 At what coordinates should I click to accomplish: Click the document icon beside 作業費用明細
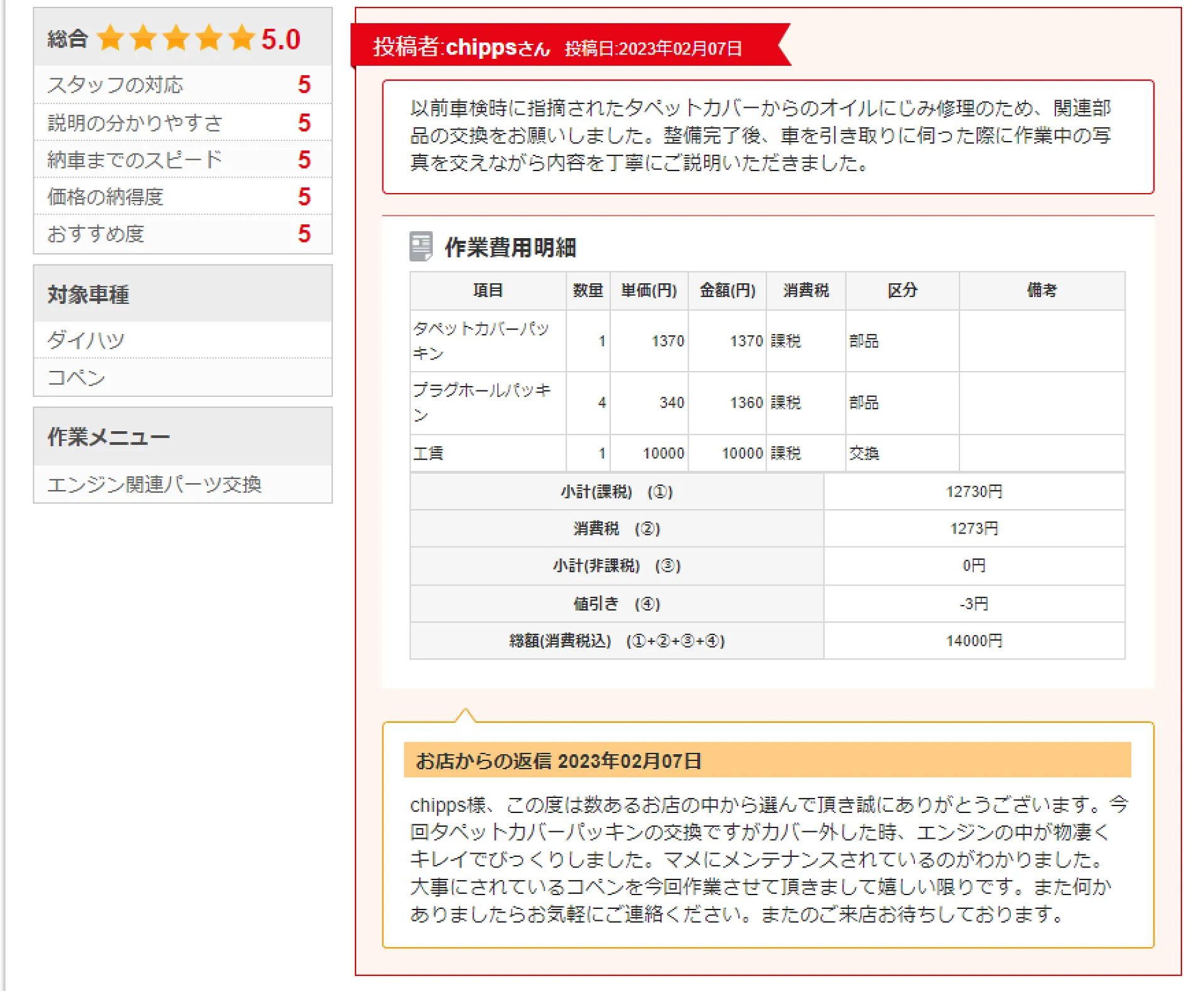tap(421, 246)
